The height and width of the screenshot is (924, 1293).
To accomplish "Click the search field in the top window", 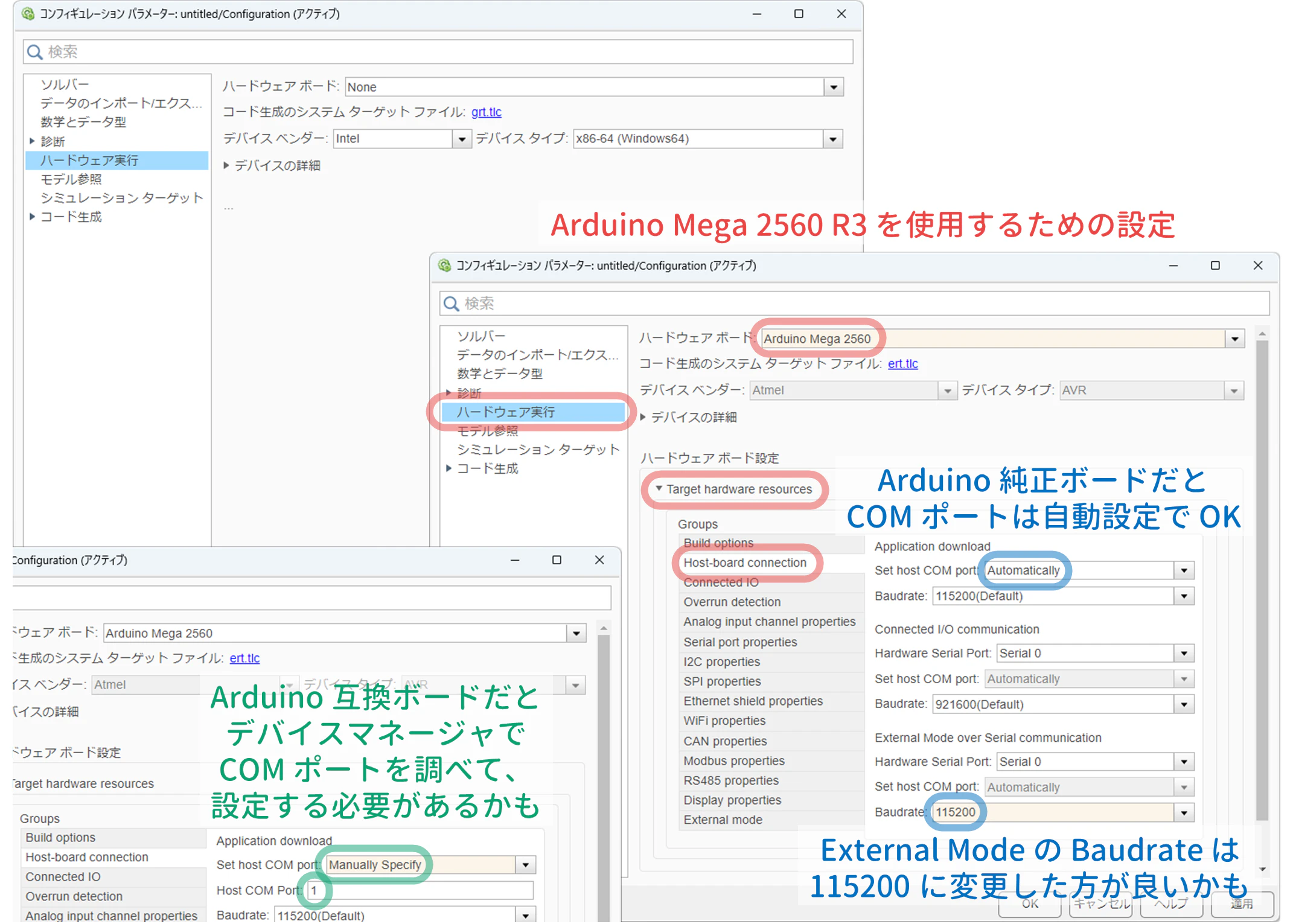I will [x=438, y=52].
